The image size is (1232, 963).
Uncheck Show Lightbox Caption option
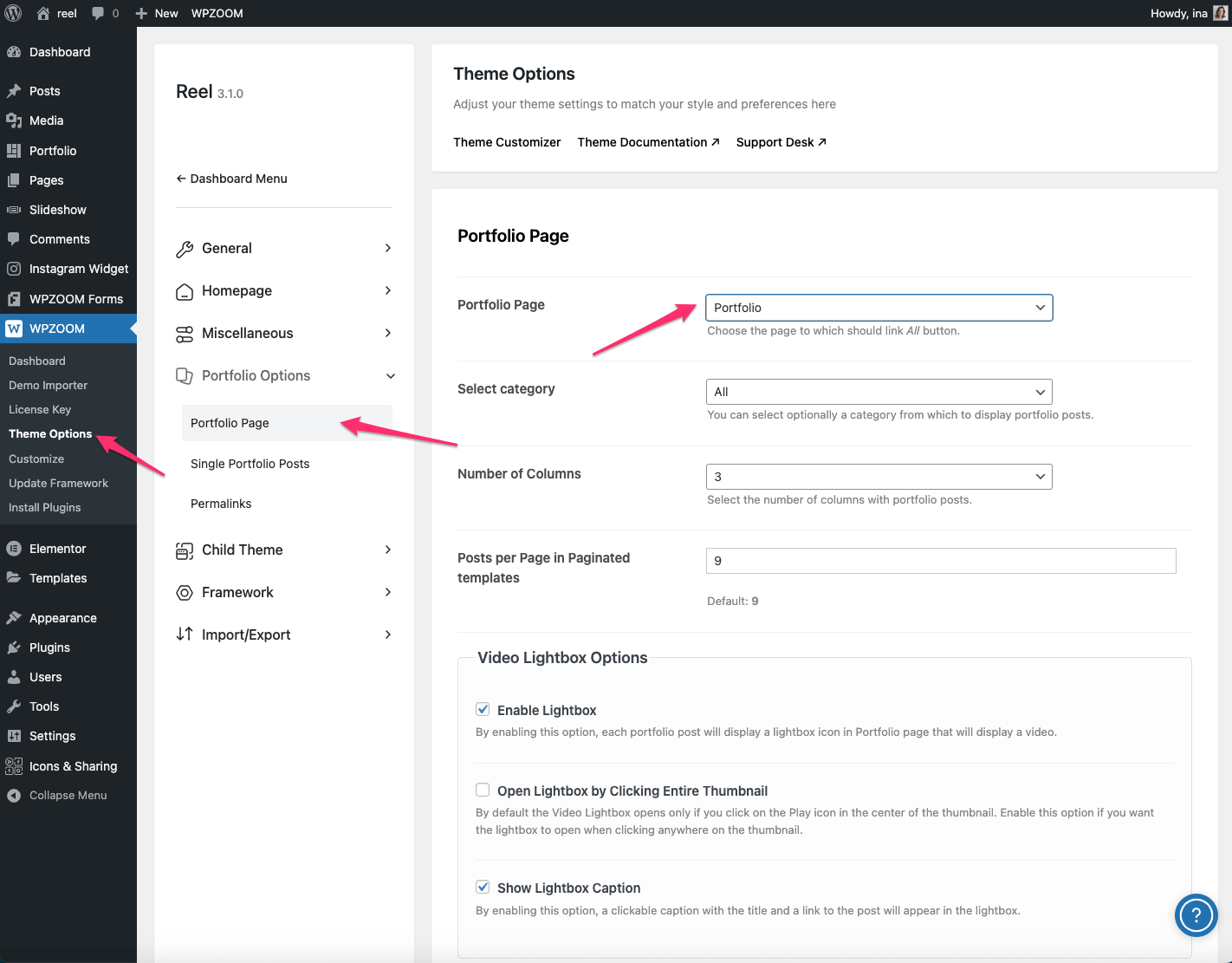point(483,887)
